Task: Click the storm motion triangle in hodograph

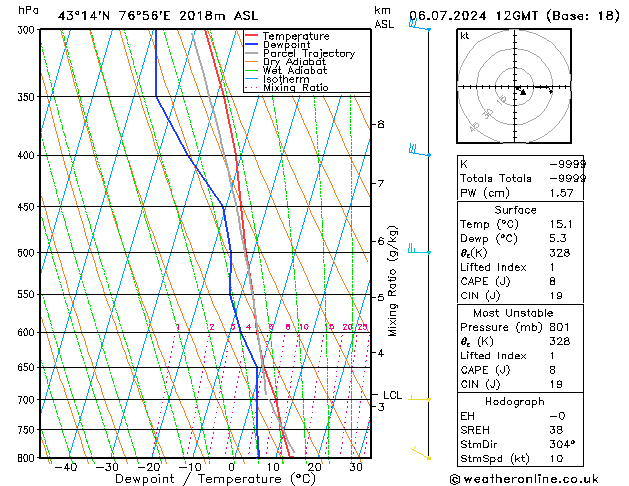Action: tap(523, 93)
